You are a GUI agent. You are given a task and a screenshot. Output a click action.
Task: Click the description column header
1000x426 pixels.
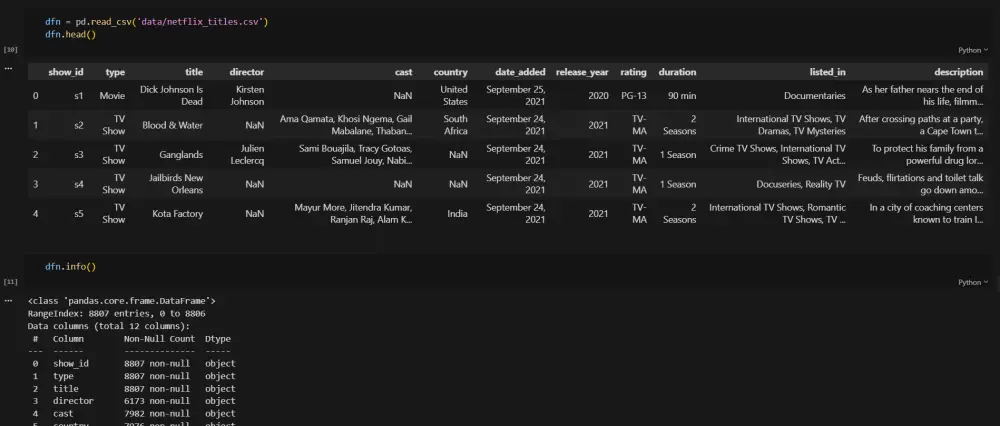pos(959,72)
